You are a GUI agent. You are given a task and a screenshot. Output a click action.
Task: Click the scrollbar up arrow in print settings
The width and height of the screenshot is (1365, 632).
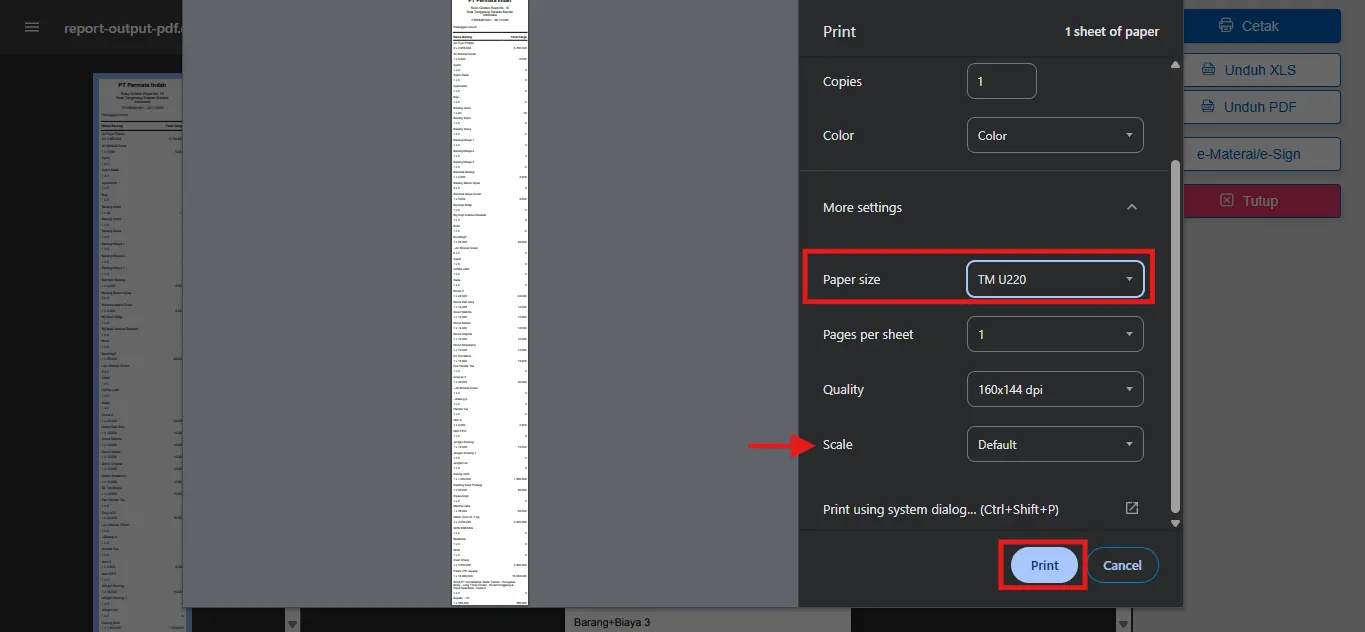1174,65
